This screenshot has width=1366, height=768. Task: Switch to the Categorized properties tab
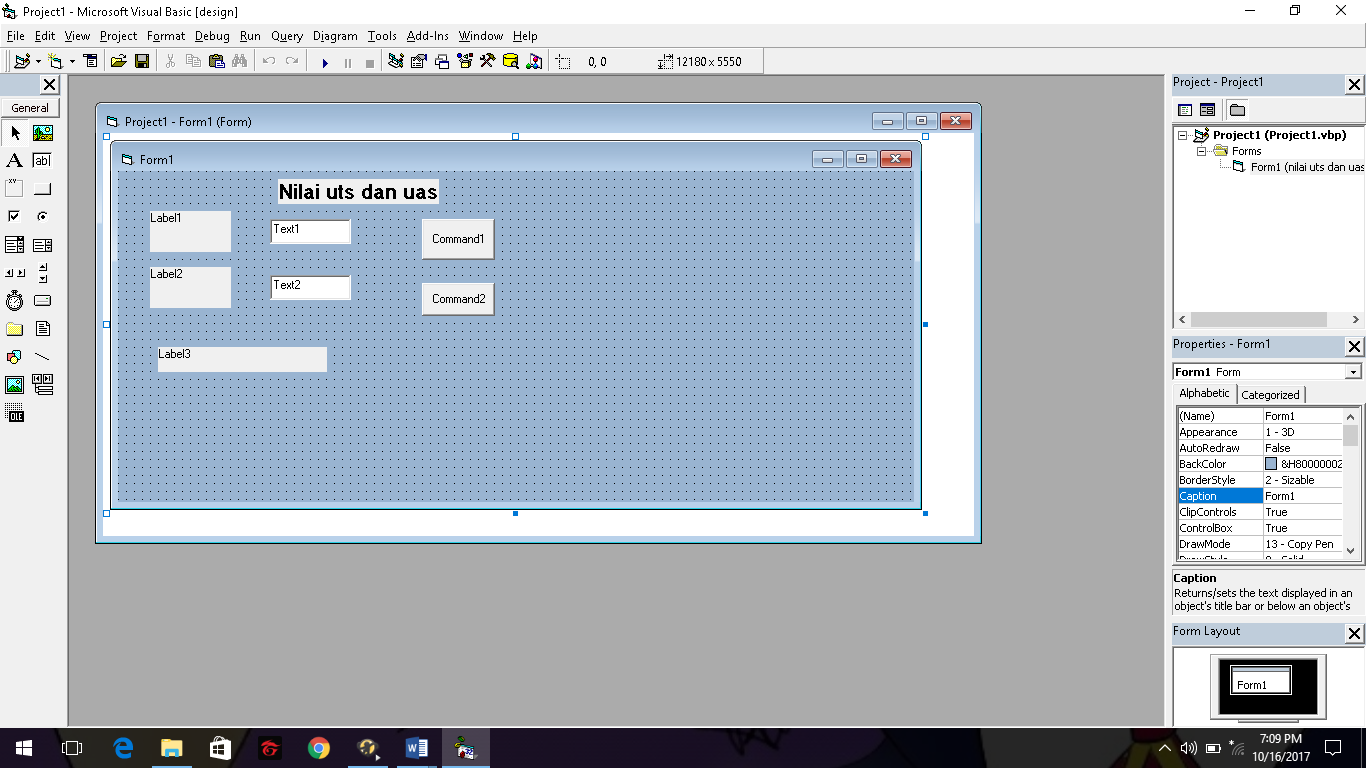coord(1270,394)
